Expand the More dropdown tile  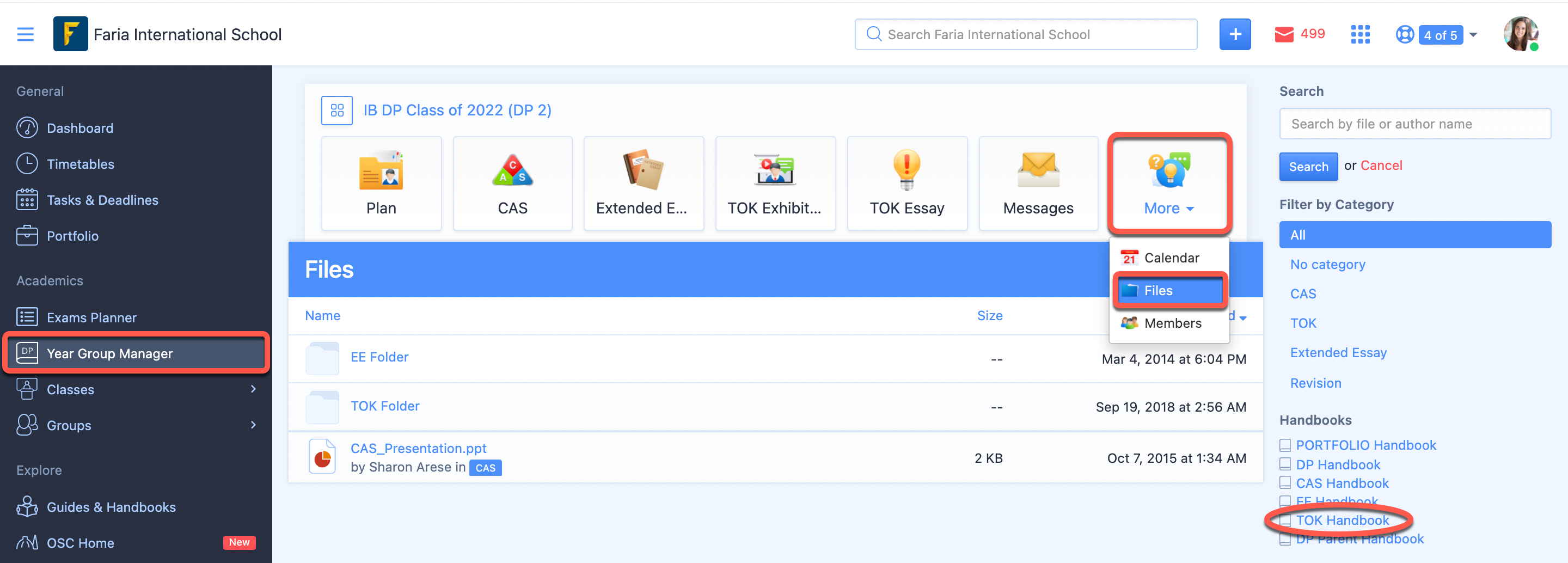coord(1169,183)
